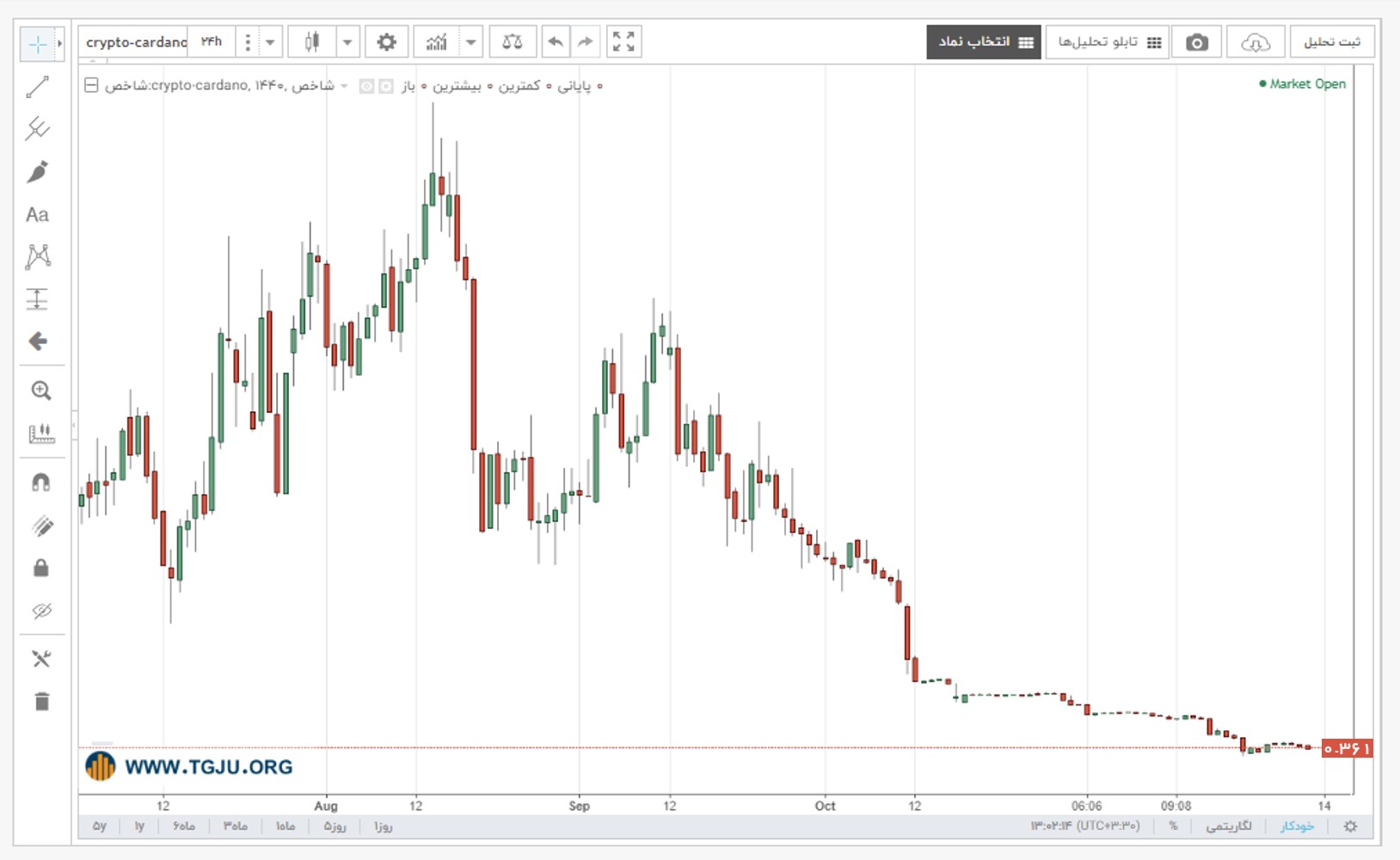
Task: Select the 1y time range
Action: (x=139, y=826)
